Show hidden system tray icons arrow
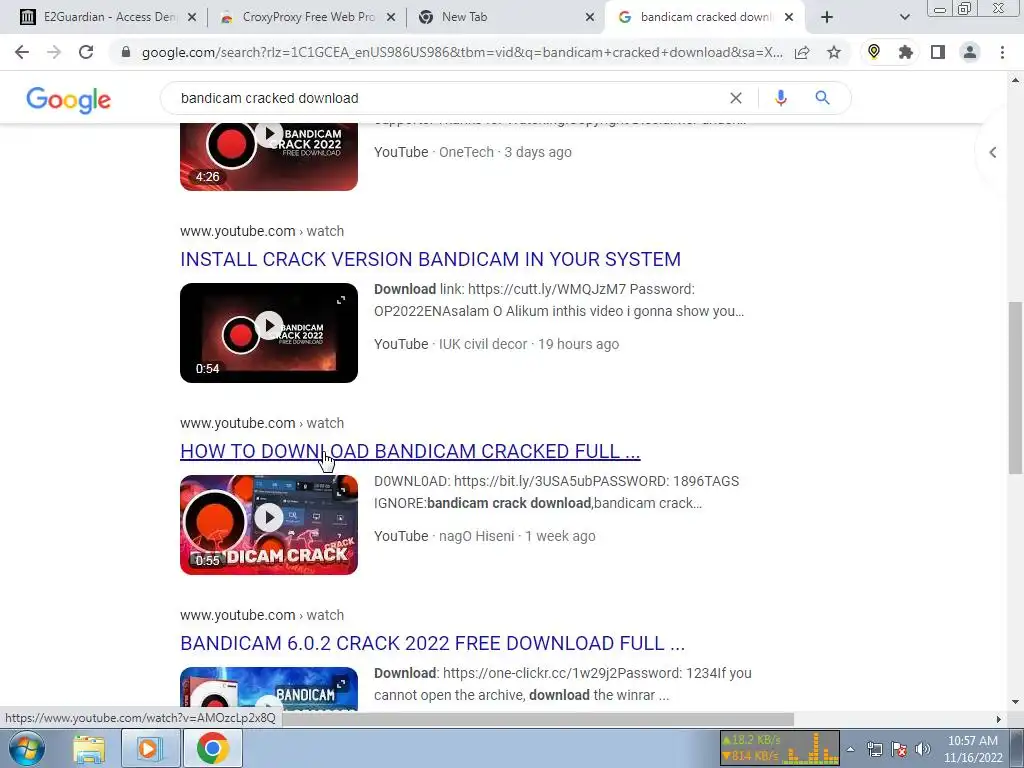Viewport: 1024px width, 768px height. (850, 749)
